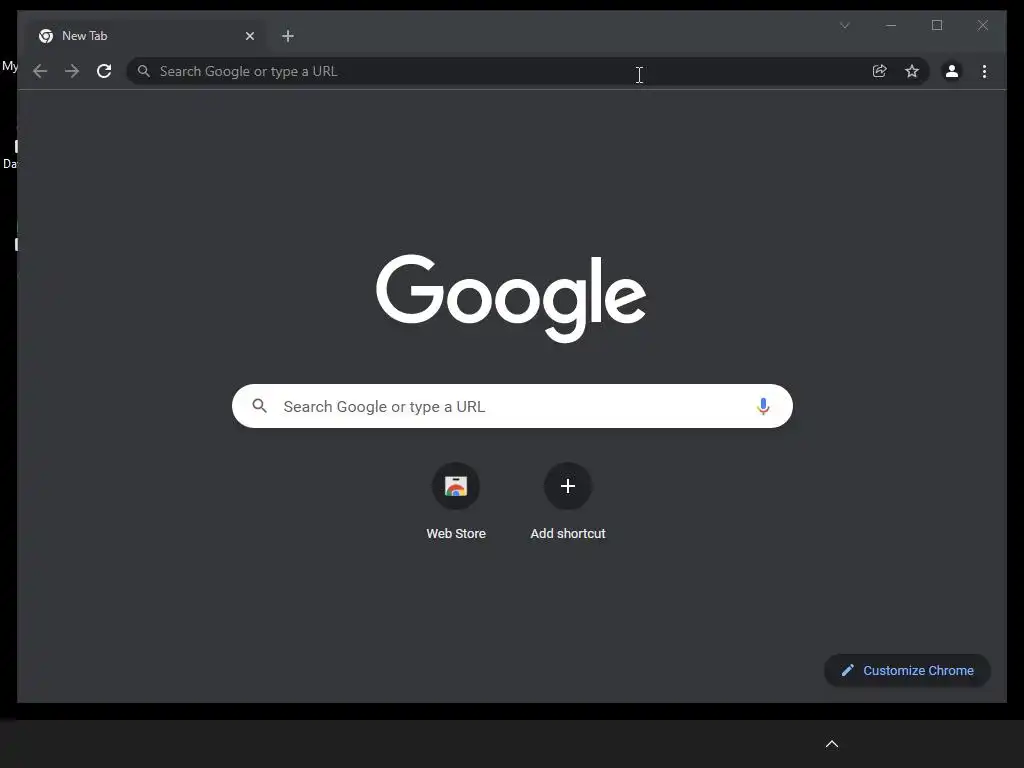This screenshot has width=1024, height=768.
Task: Click the back navigation arrow
Action: (x=40, y=71)
